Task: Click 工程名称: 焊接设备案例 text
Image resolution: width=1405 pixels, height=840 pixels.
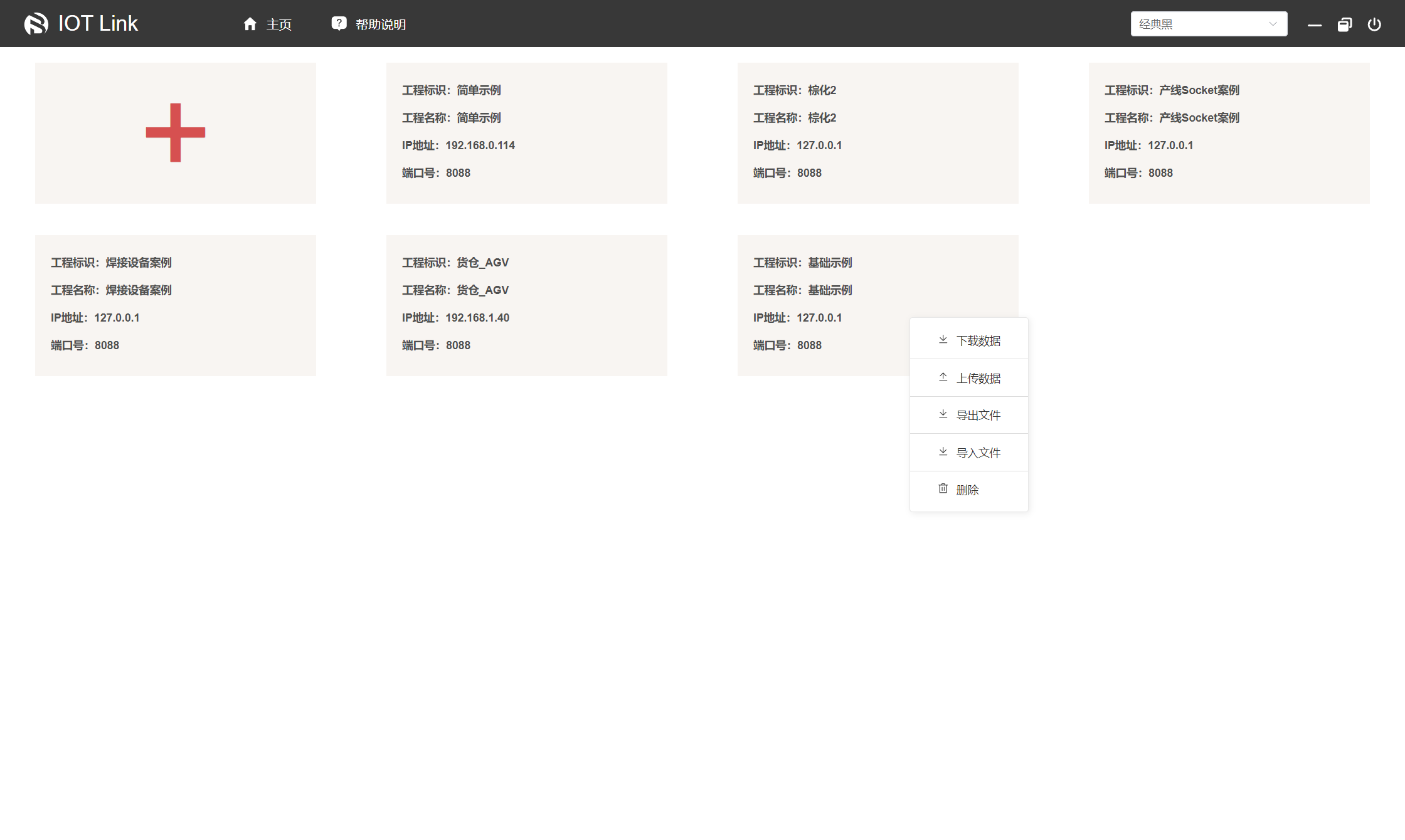Action: [111, 290]
